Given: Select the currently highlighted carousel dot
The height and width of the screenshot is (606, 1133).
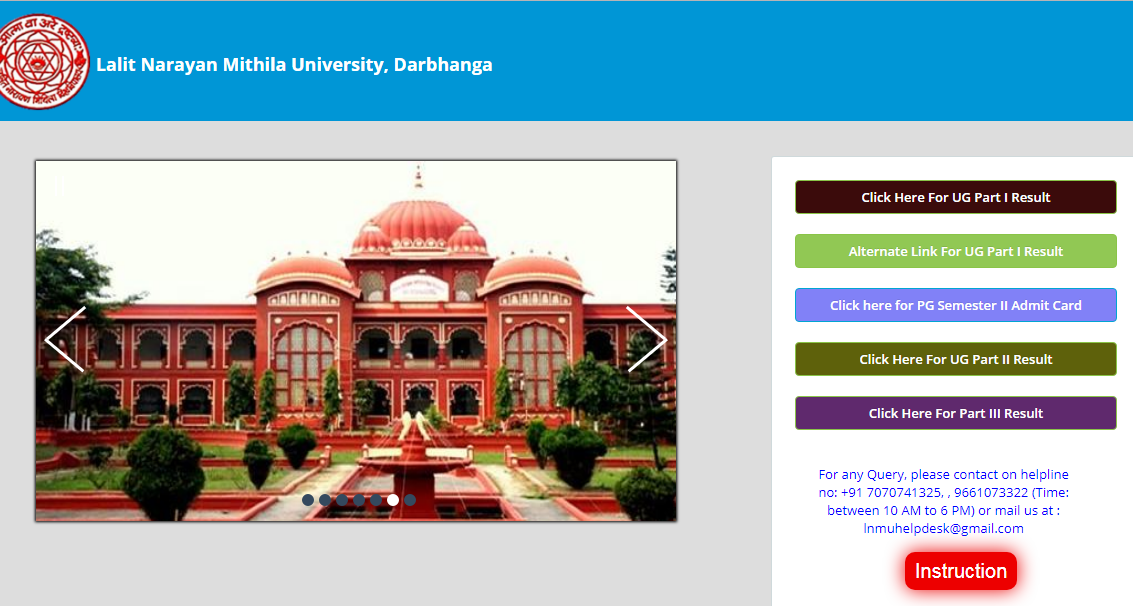Looking at the screenshot, I should pyautogui.click(x=392, y=498).
